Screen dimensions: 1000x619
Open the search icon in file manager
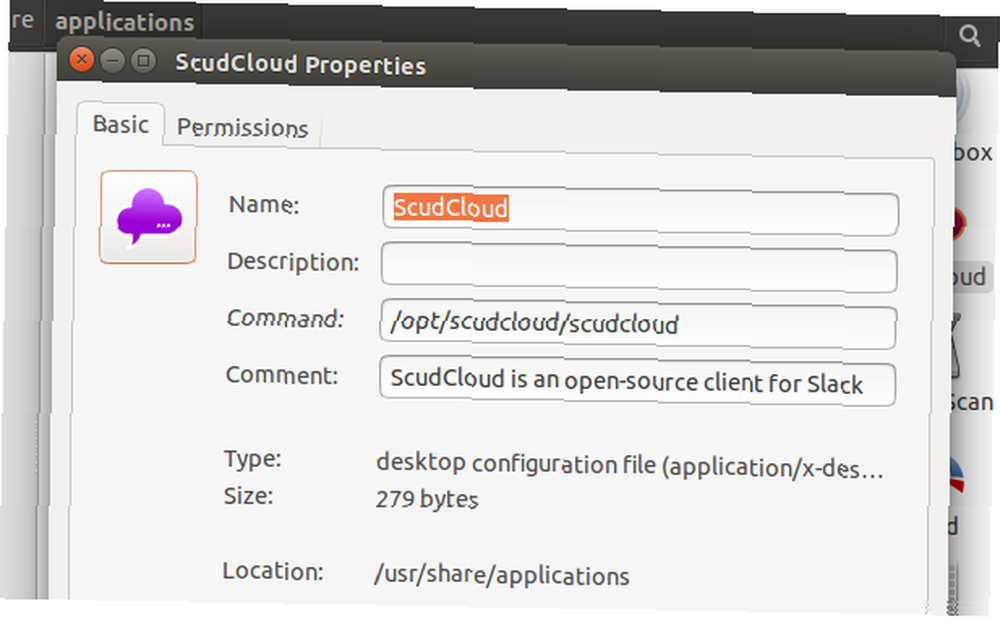click(969, 36)
